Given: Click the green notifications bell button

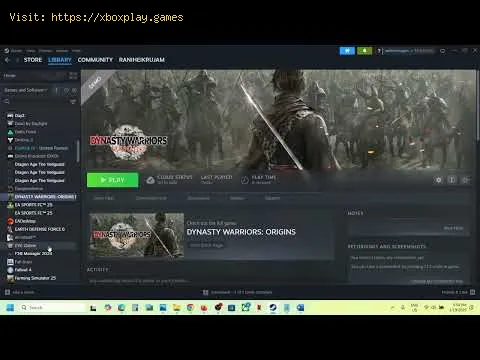Looking at the screenshot, I should [365, 51].
